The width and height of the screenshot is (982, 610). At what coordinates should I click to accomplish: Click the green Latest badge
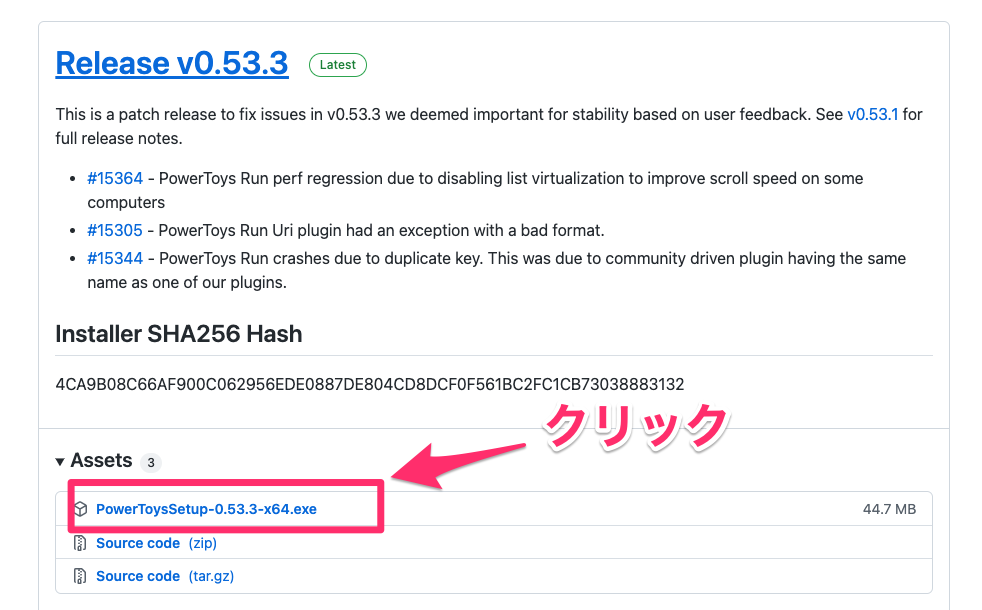(x=338, y=65)
